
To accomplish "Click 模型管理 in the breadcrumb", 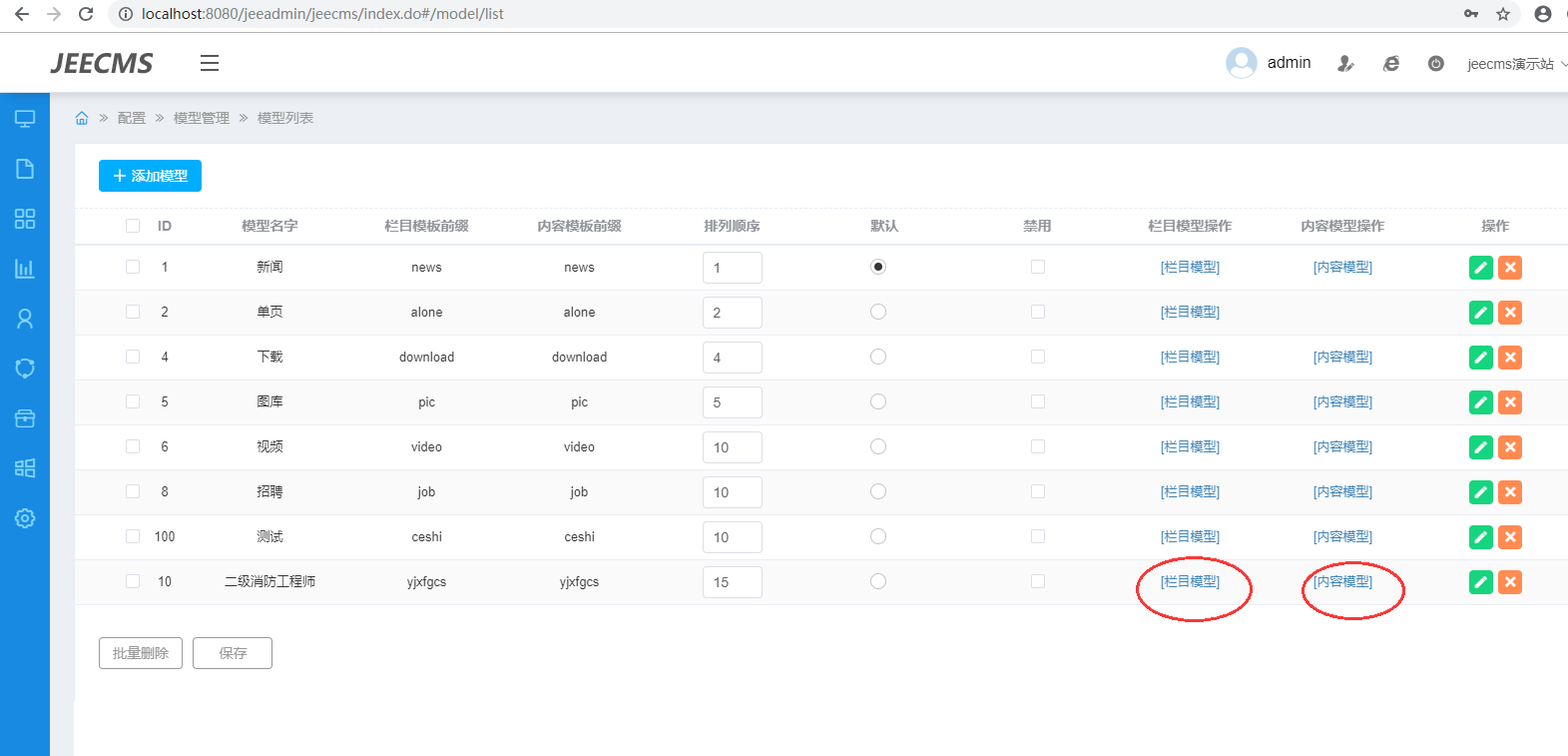I will [x=202, y=118].
